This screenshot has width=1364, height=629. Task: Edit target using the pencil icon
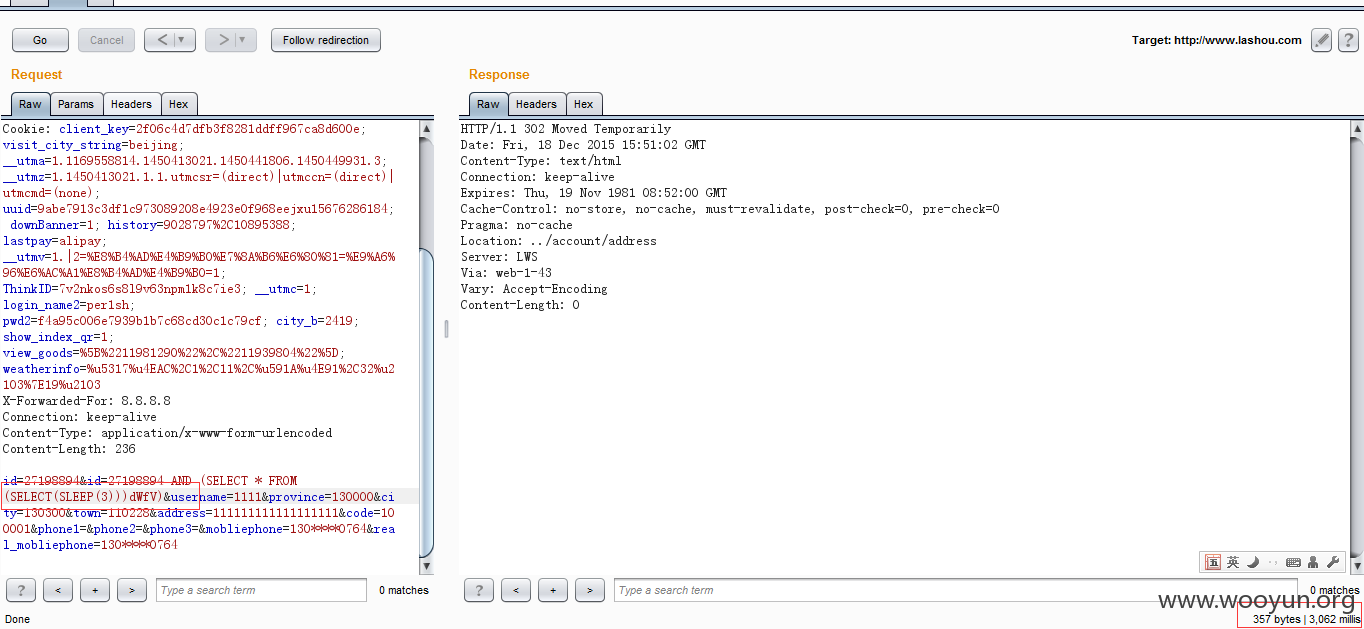point(1322,40)
